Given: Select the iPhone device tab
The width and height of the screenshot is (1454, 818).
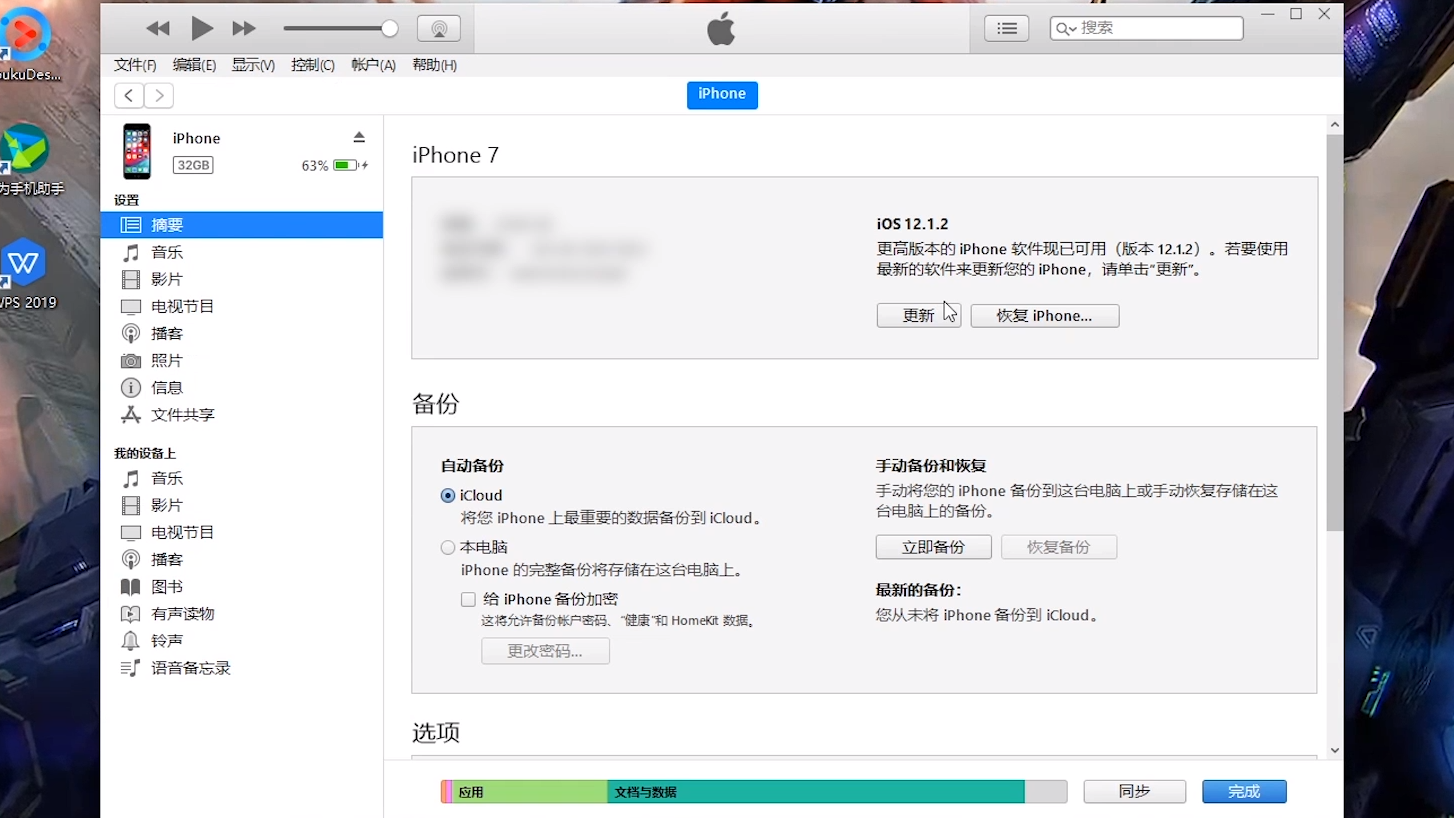Looking at the screenshot, I should coord(722,94).
